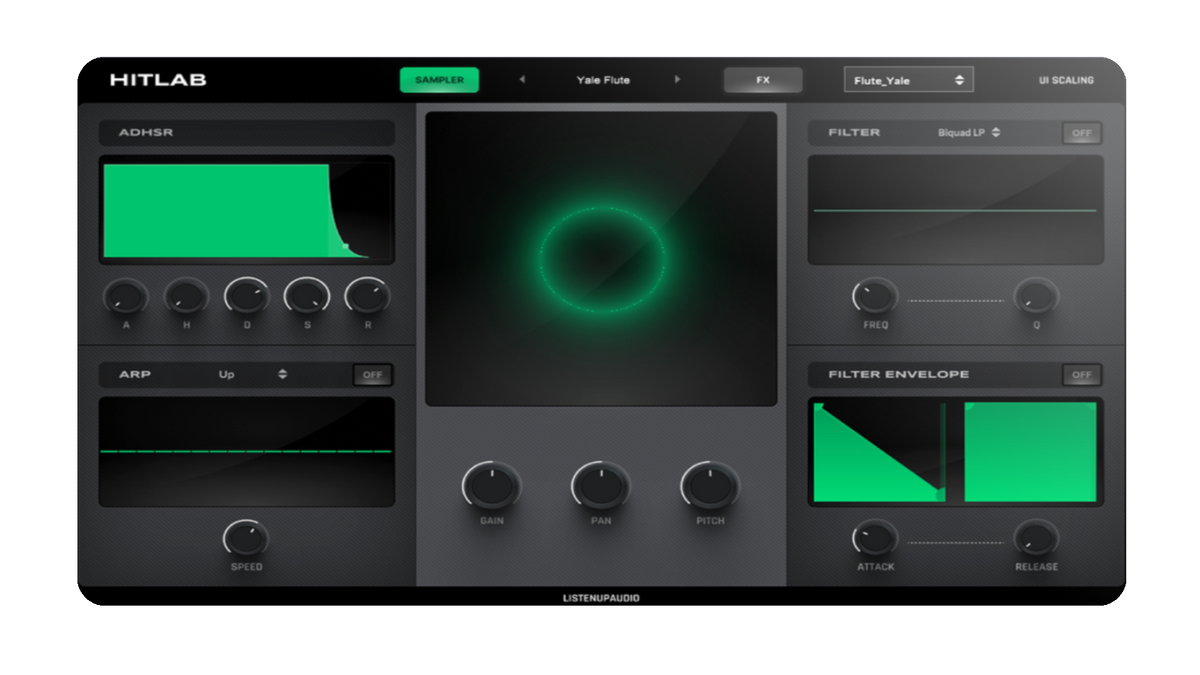This screenshot has width=1200, height=675.
Task: Click the filter response curve display
Action: [956, 209]
